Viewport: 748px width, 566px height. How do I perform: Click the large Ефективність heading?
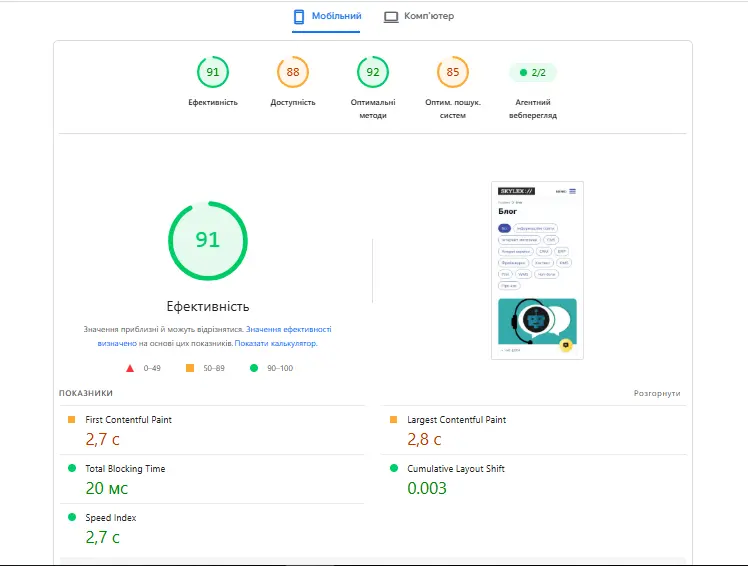tap(208, 306)
